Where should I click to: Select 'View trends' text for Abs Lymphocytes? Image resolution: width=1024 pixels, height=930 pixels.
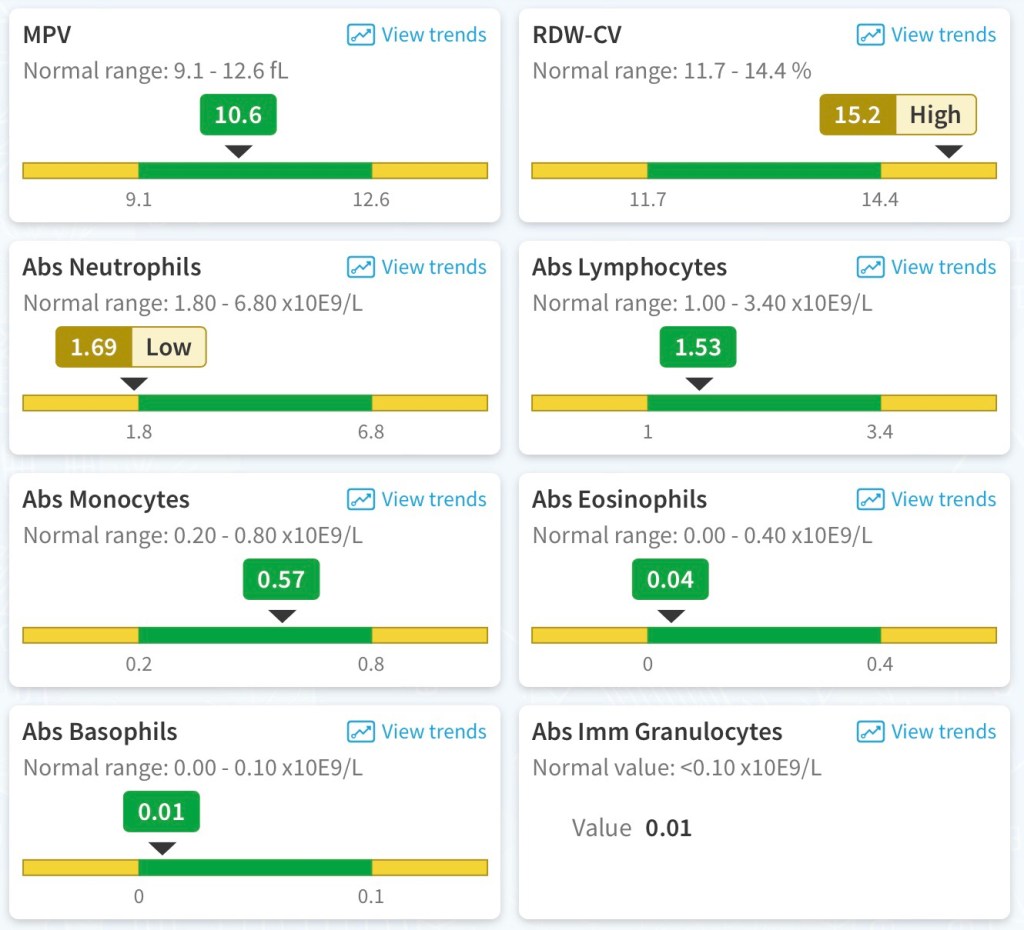[x=943, y=267]
